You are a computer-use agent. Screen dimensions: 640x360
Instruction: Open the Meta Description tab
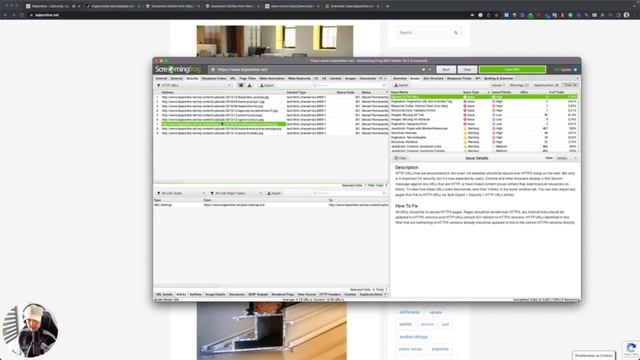[x=272, y=78]
